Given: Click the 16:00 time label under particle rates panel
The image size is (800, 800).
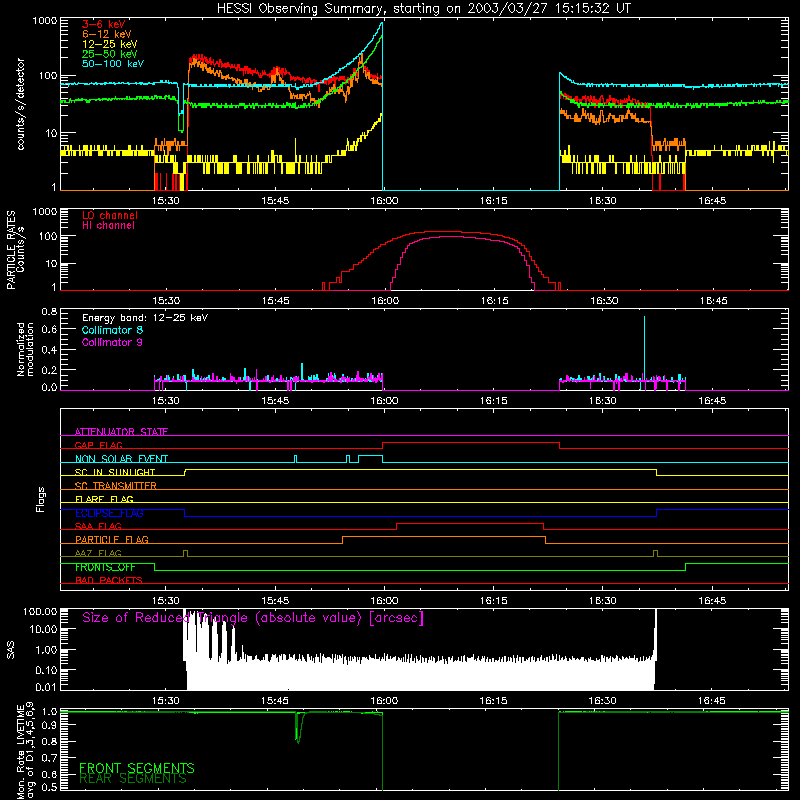Looking at the screenshot, I should 385,301.
